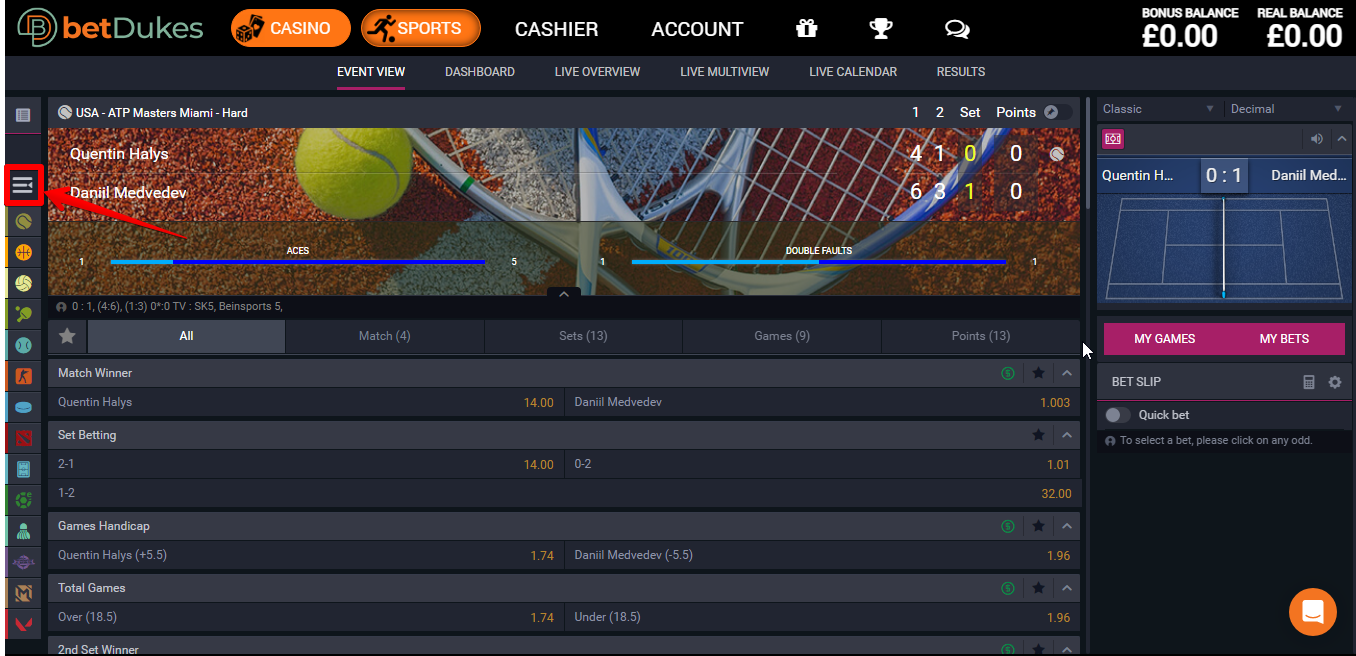
Task: Open the orange live support chat bubble
Action: coord(1313,611)
